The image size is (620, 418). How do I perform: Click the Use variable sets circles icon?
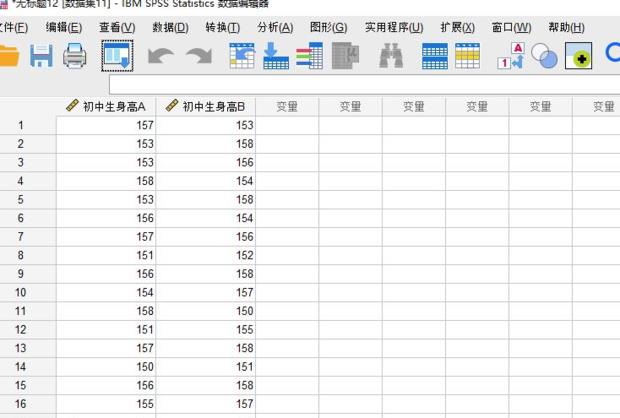545,57
